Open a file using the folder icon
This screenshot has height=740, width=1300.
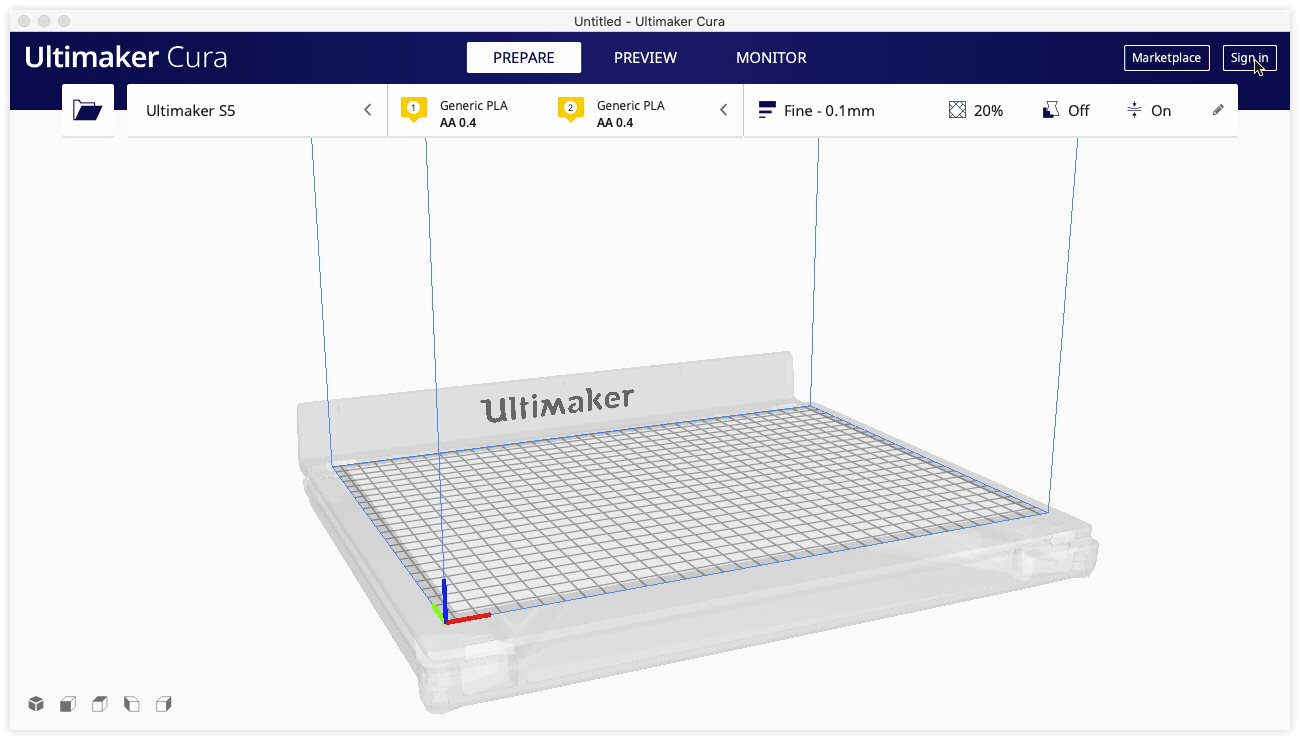tap(87, 109)
